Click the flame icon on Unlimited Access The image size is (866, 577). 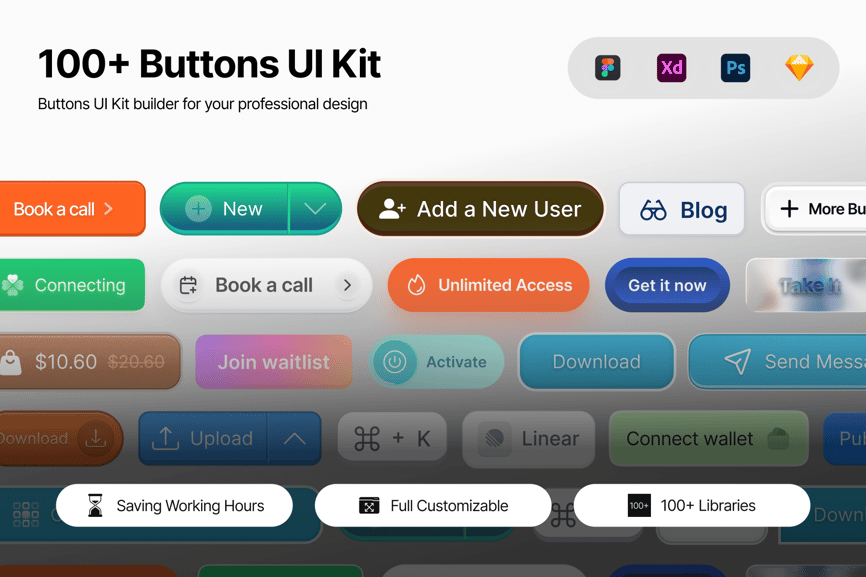(x=416, y=285)
